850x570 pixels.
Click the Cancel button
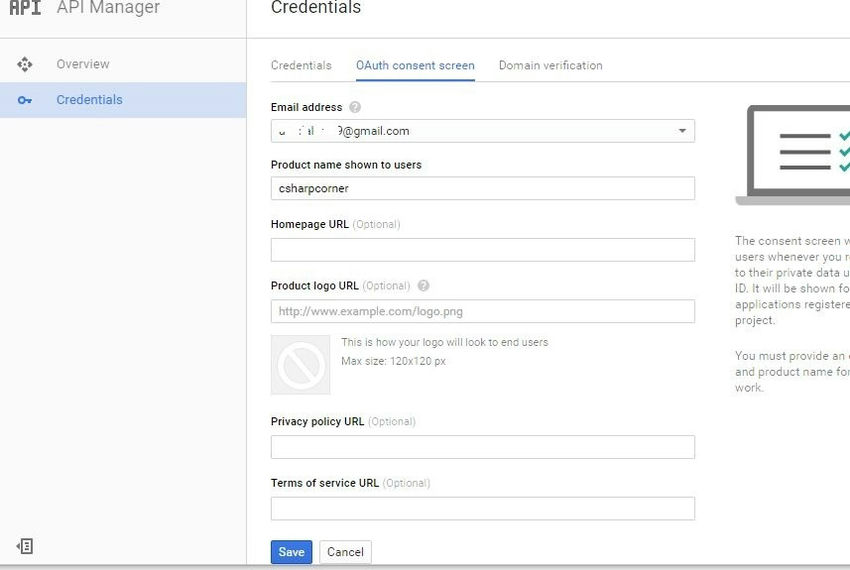(345, 552)
